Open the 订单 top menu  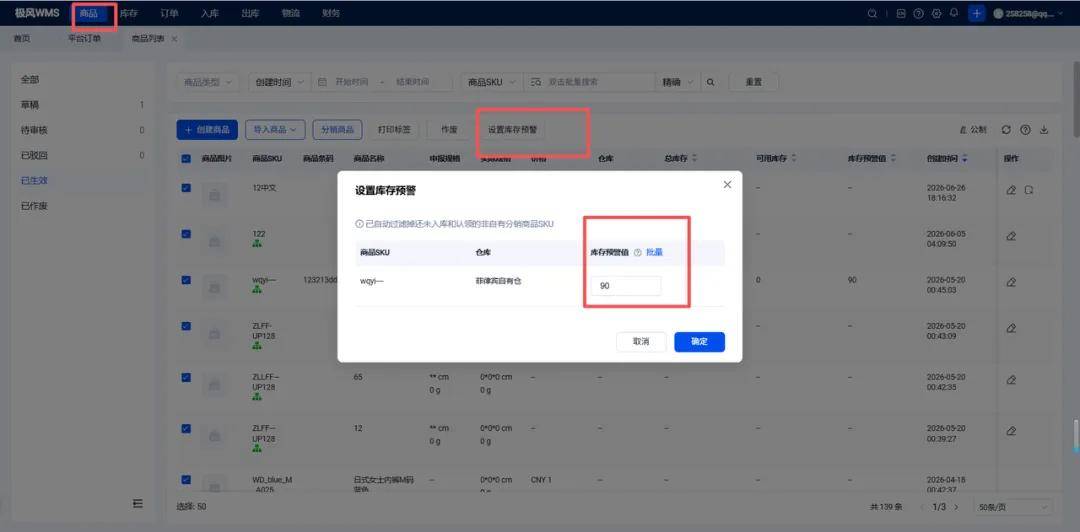pos(169,13)
